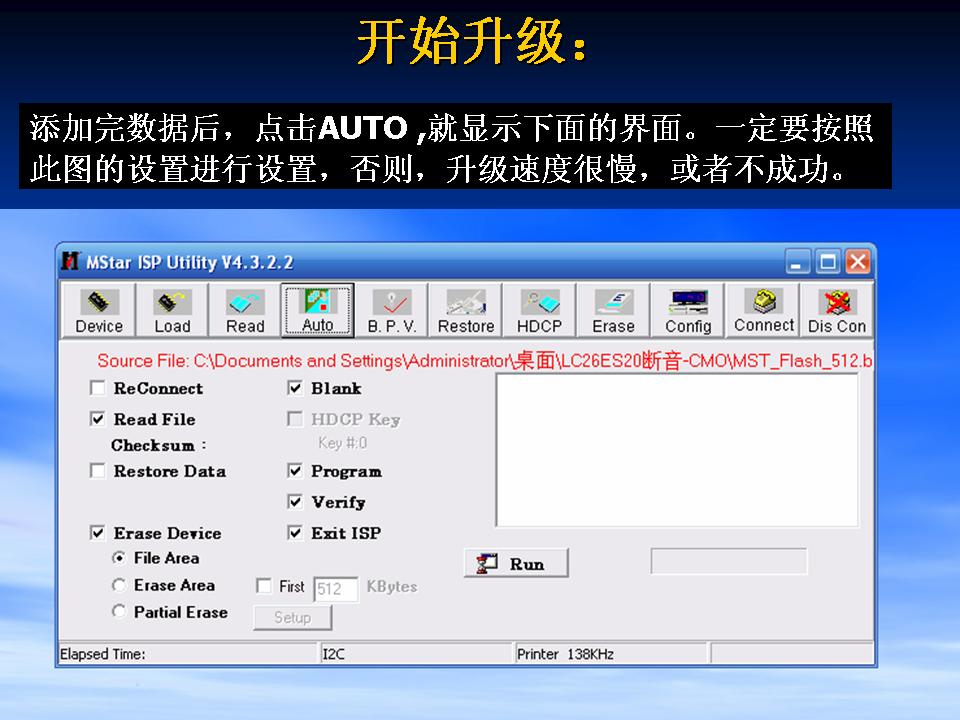Click the empty log output box
This screenshot has width=960, height=720.
pos(677,449)
